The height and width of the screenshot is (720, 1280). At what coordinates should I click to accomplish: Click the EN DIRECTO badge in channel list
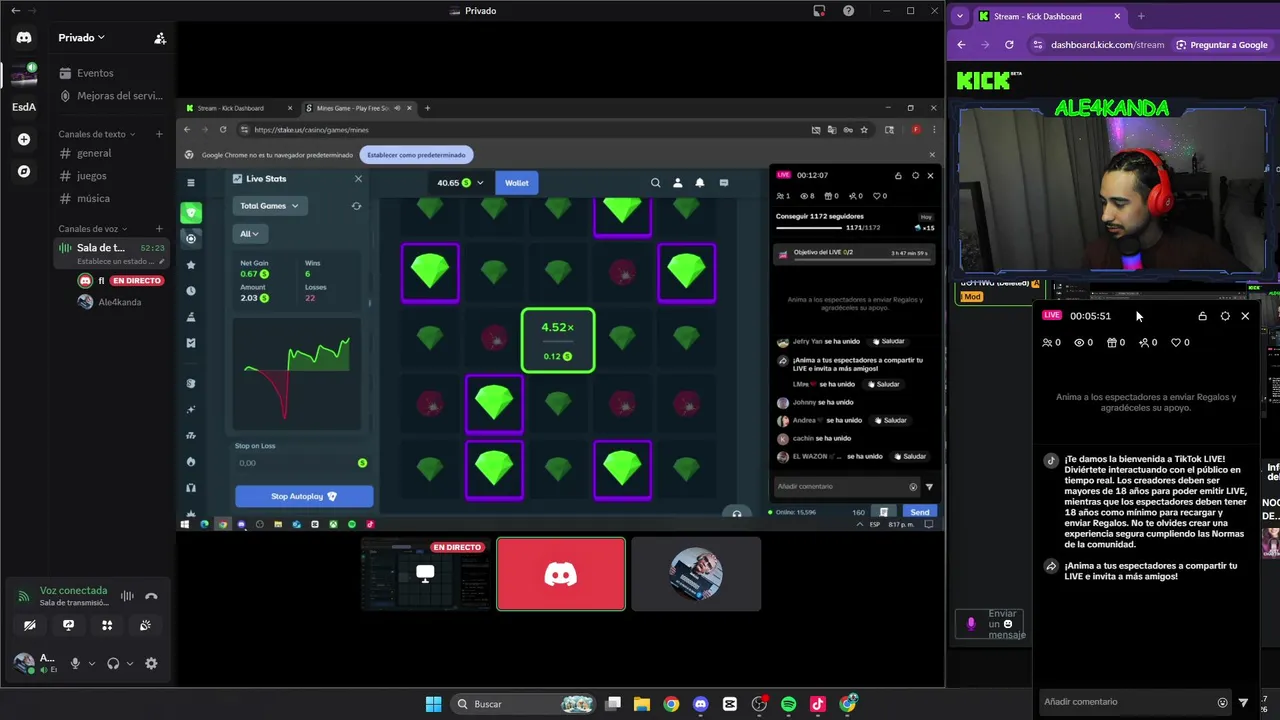coord(136,281)
